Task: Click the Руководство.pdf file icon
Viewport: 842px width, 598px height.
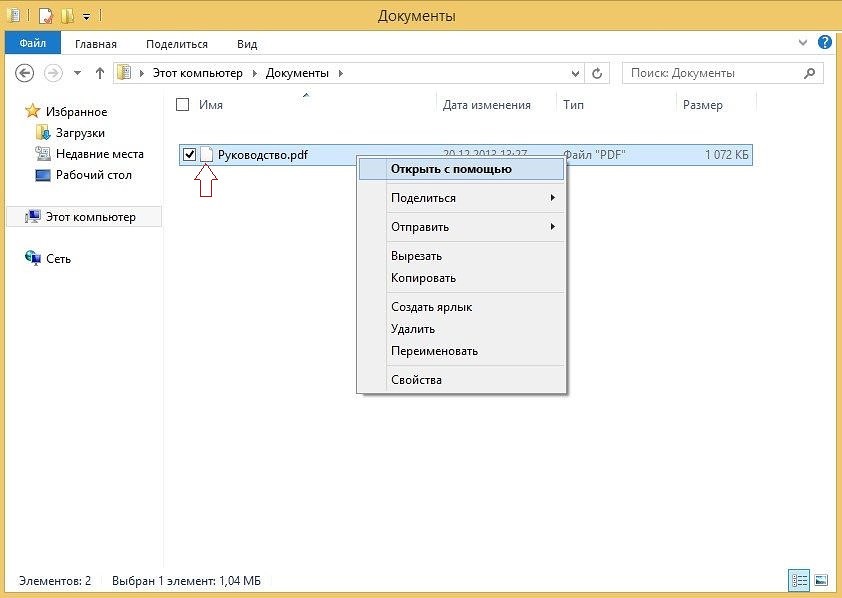Action: 207,155
